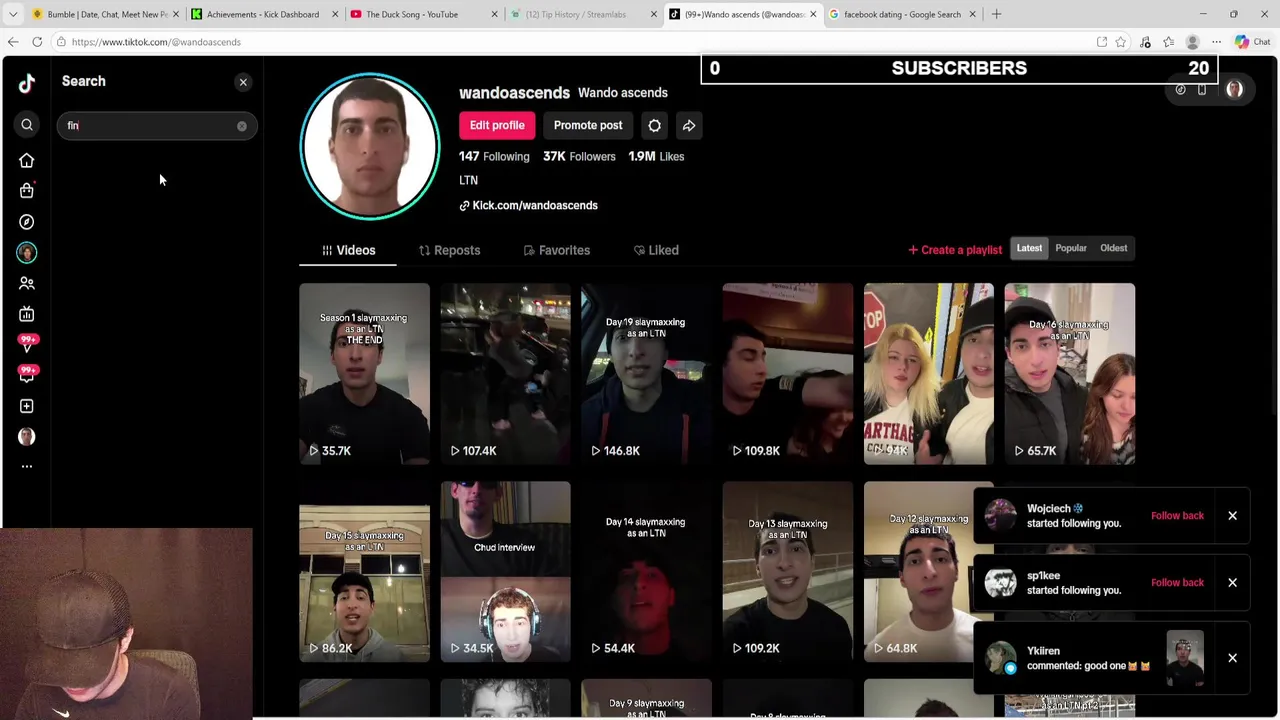This screenshot has width=1280, height=720.
Task: Follow back Wojciech
Action: tap(1177, 516)
